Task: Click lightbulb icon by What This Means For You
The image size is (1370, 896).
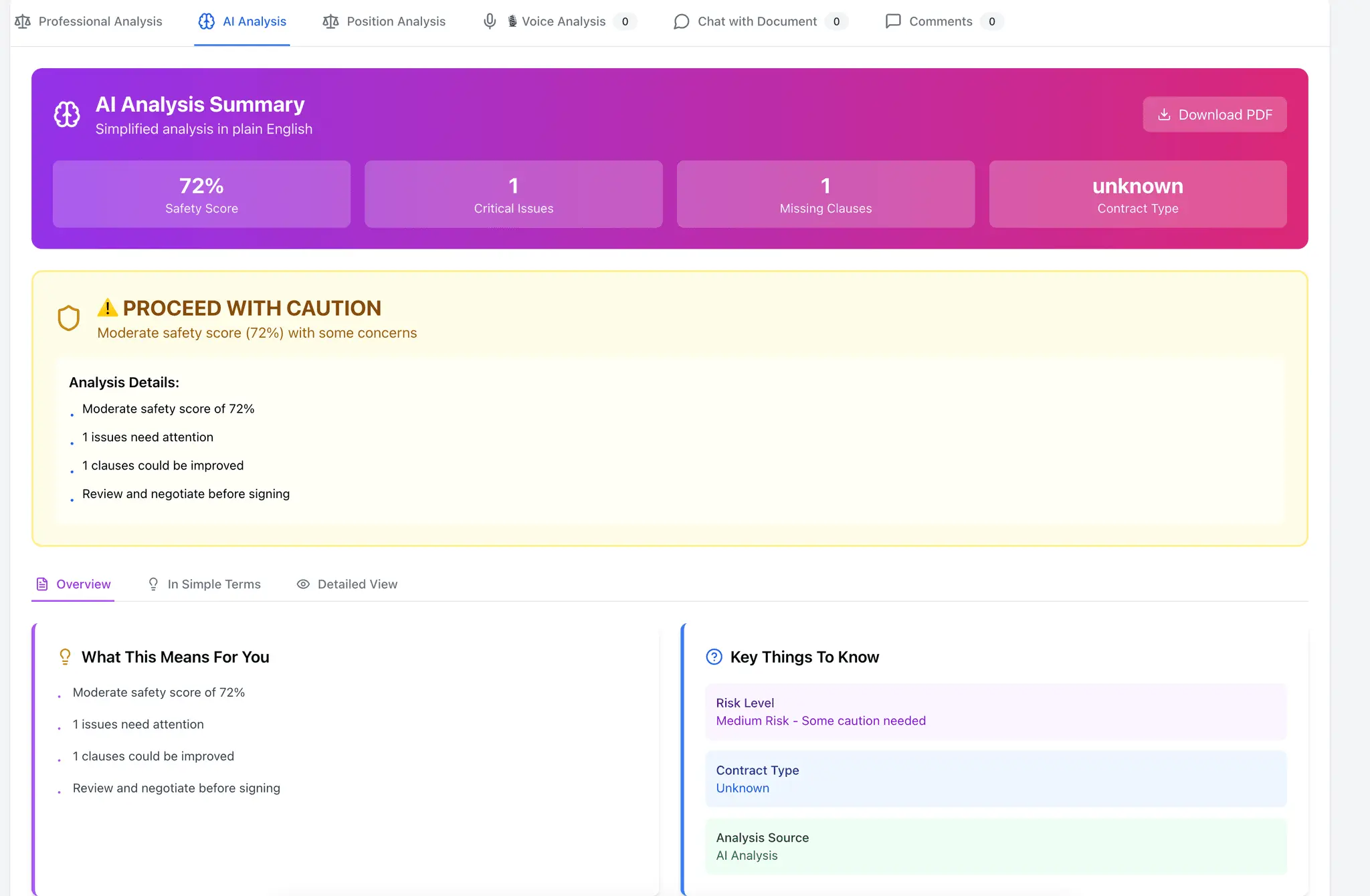Action: point(65,657)
